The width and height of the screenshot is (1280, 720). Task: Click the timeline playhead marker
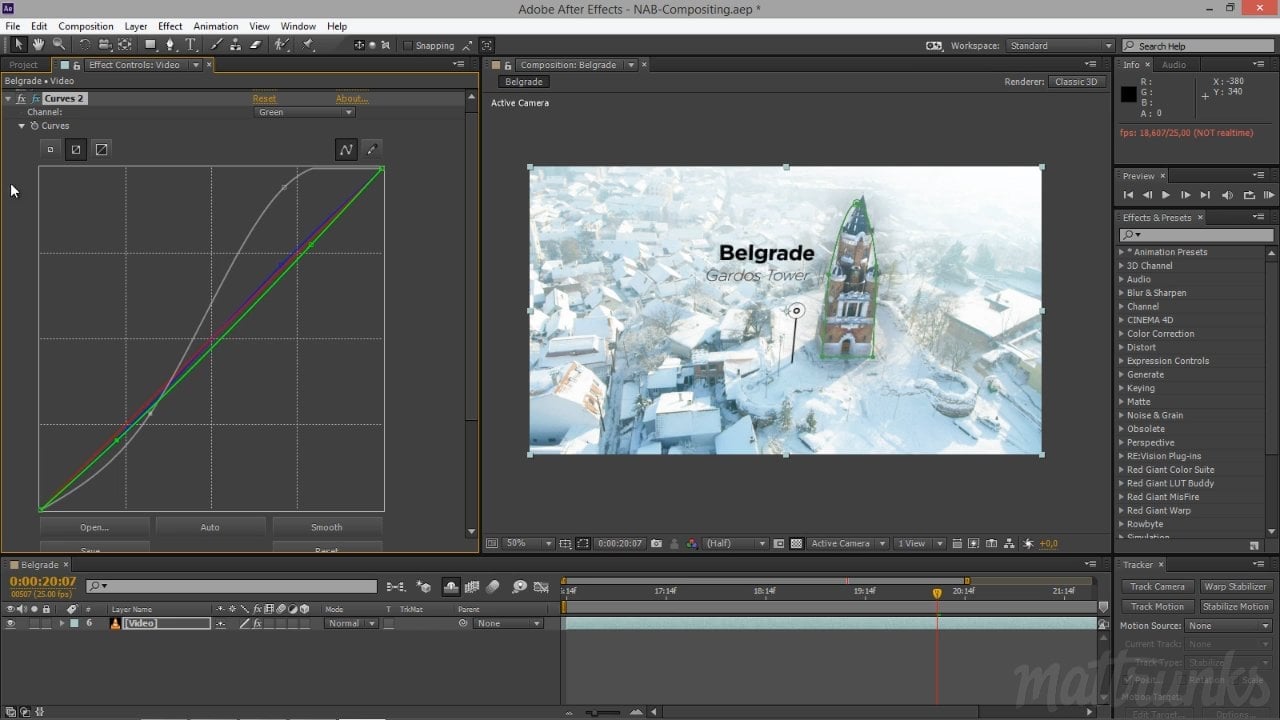point(937,593)
